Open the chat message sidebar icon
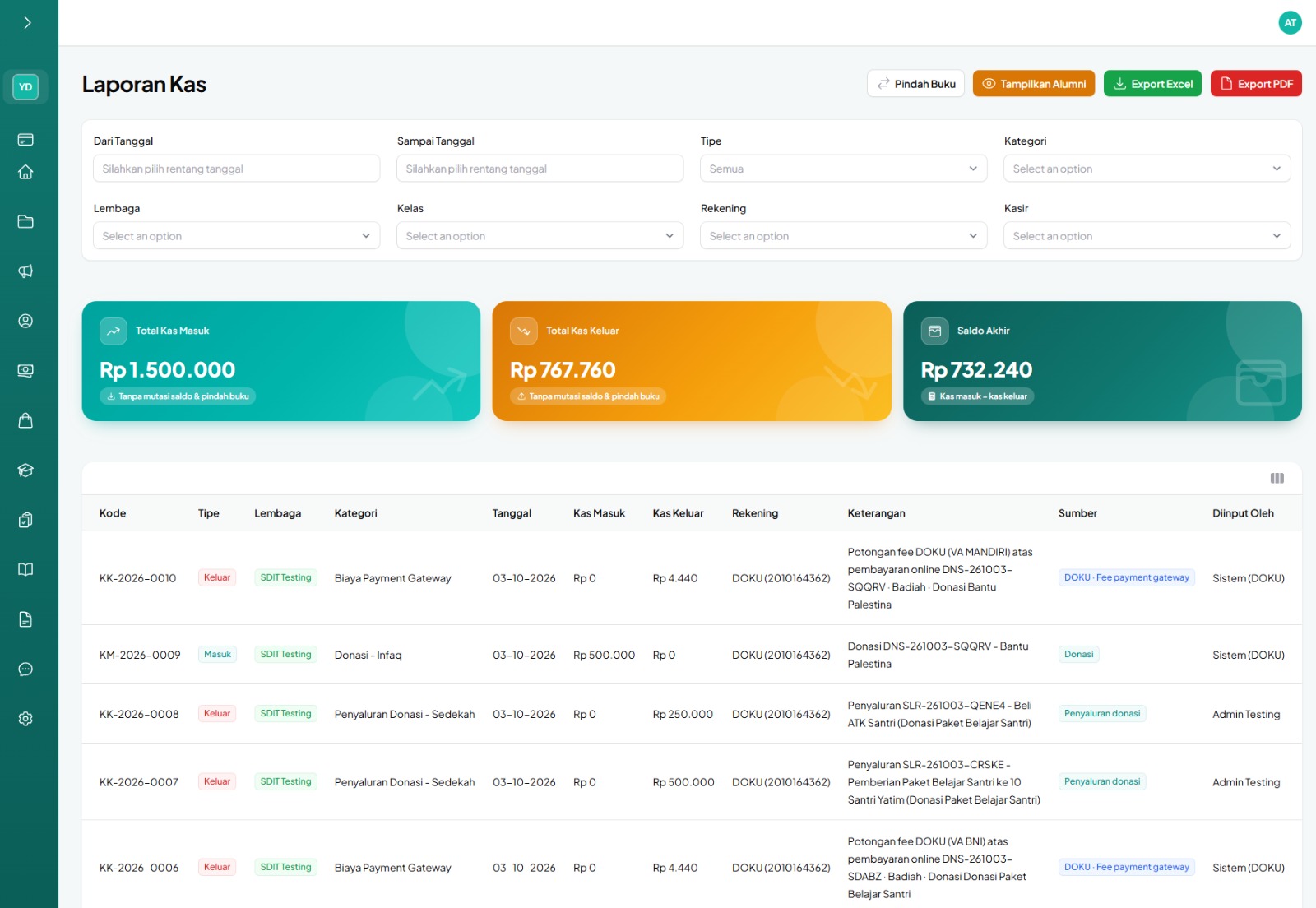This screenshot has height=908, width=1316. click(x=25, y=669)
